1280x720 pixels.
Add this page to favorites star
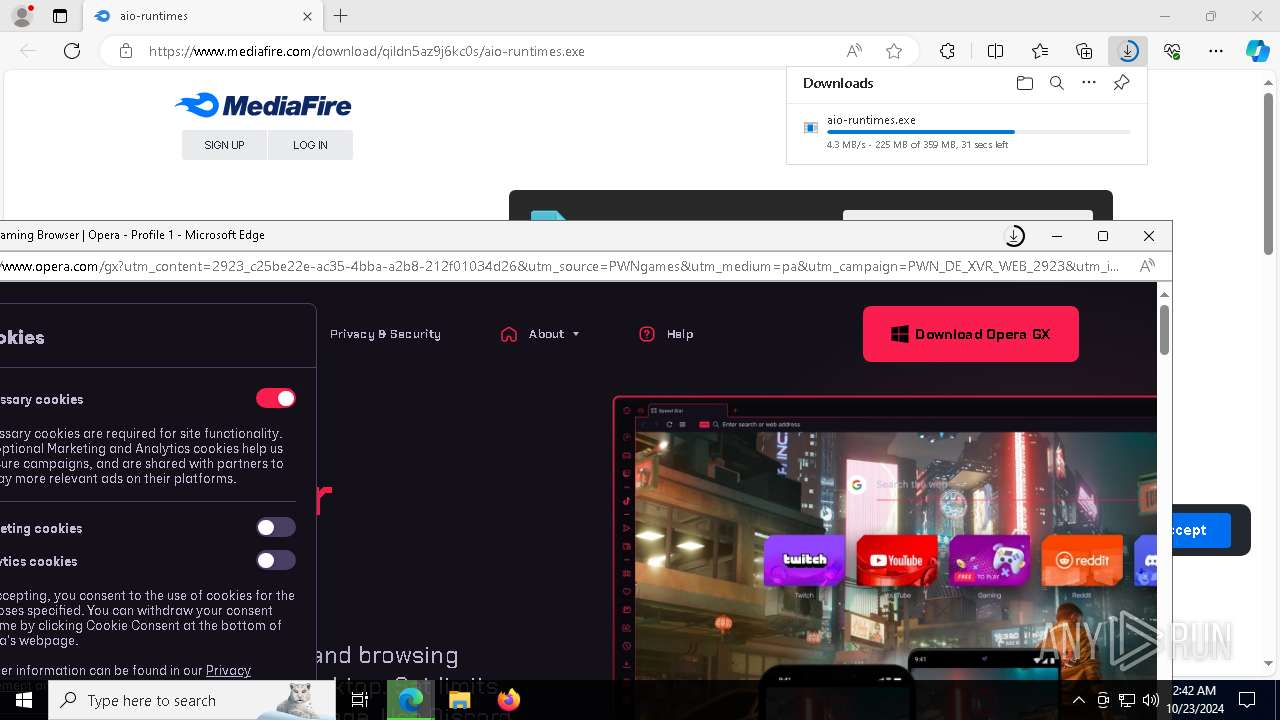pyautogui.click(x=894, y=51)
